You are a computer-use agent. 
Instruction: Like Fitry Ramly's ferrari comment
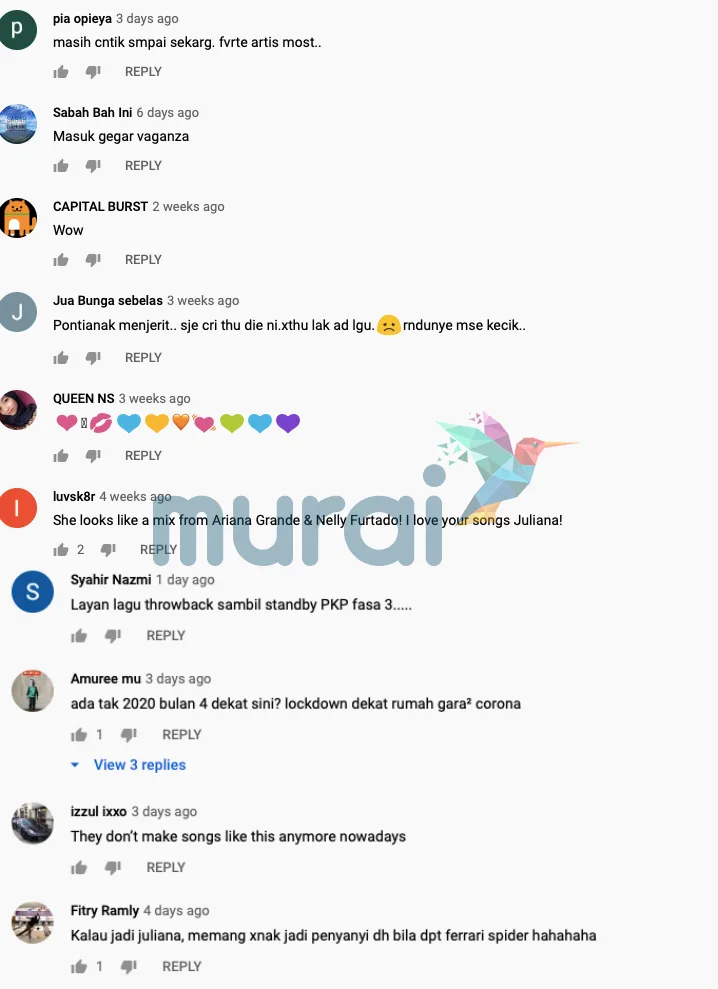pyautogui.click(x=79, y=967)
